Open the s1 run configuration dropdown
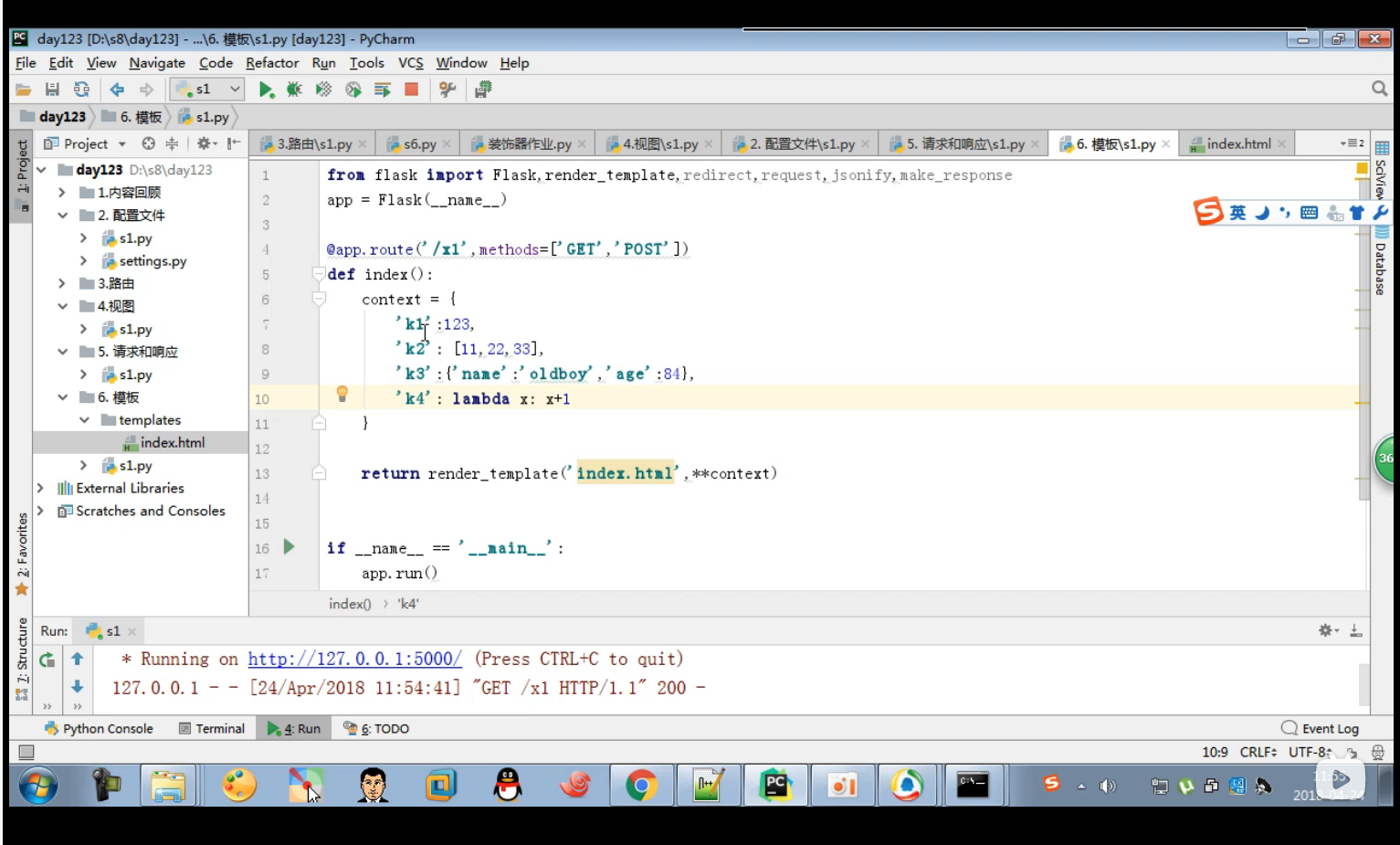This screenshot has height=845, width=1400. 208,90
